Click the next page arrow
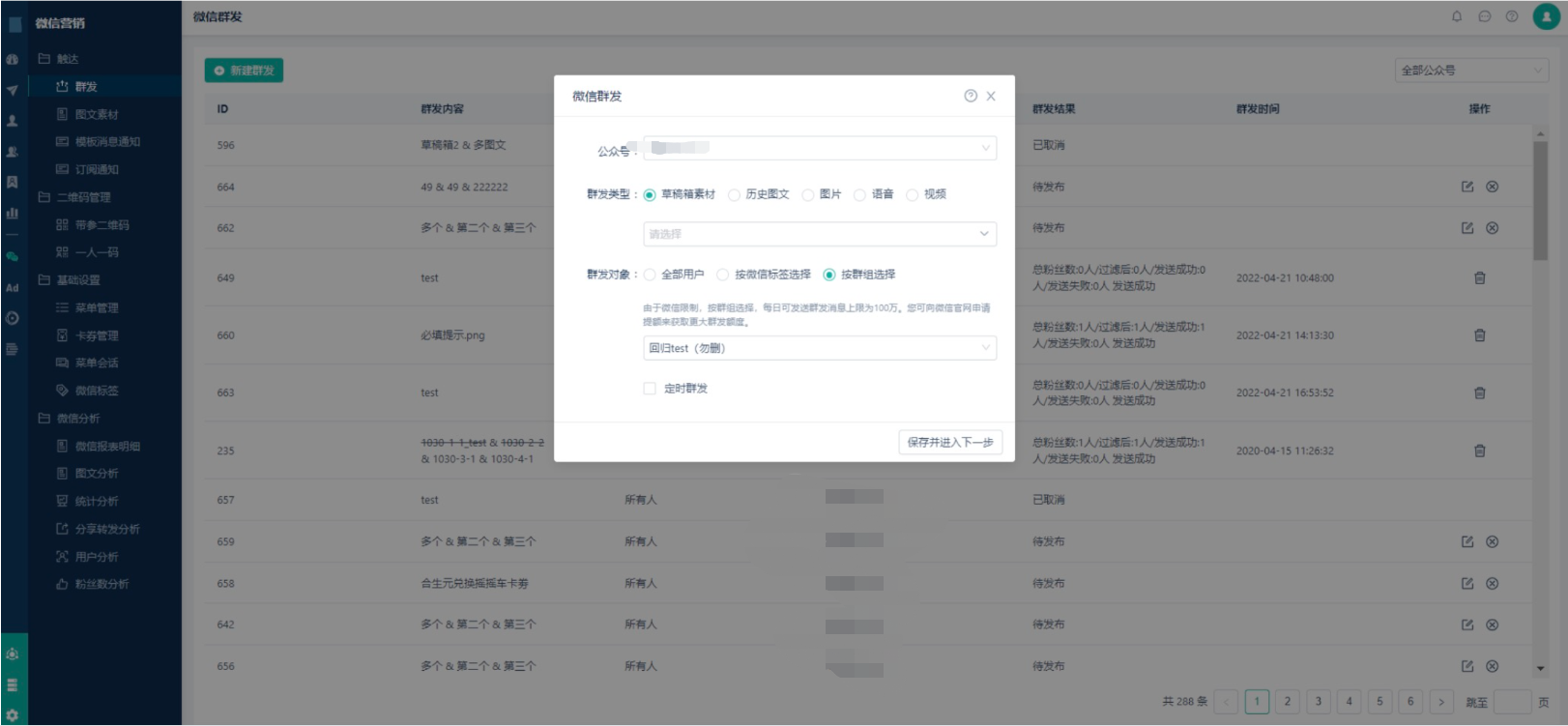 [1441, 702]
